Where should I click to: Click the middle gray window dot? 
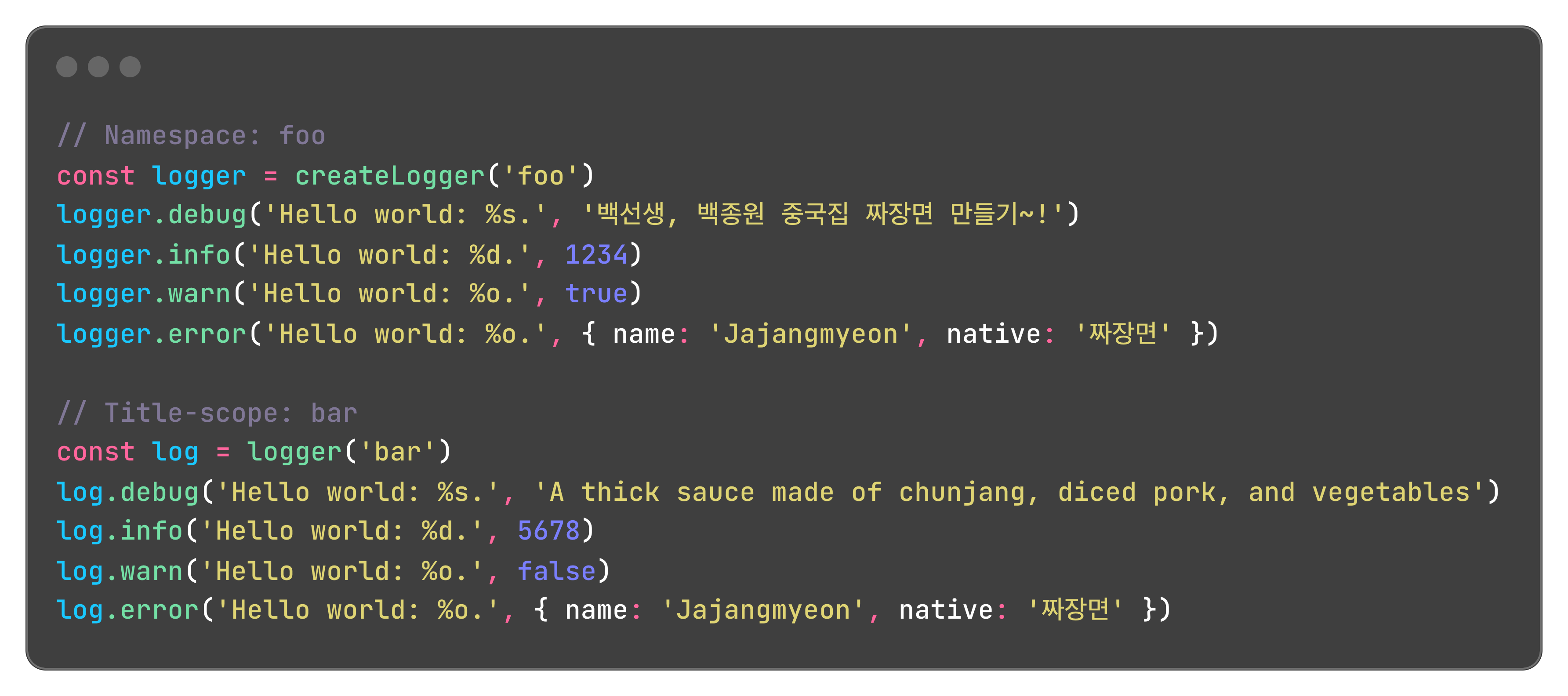coord(98,66)
